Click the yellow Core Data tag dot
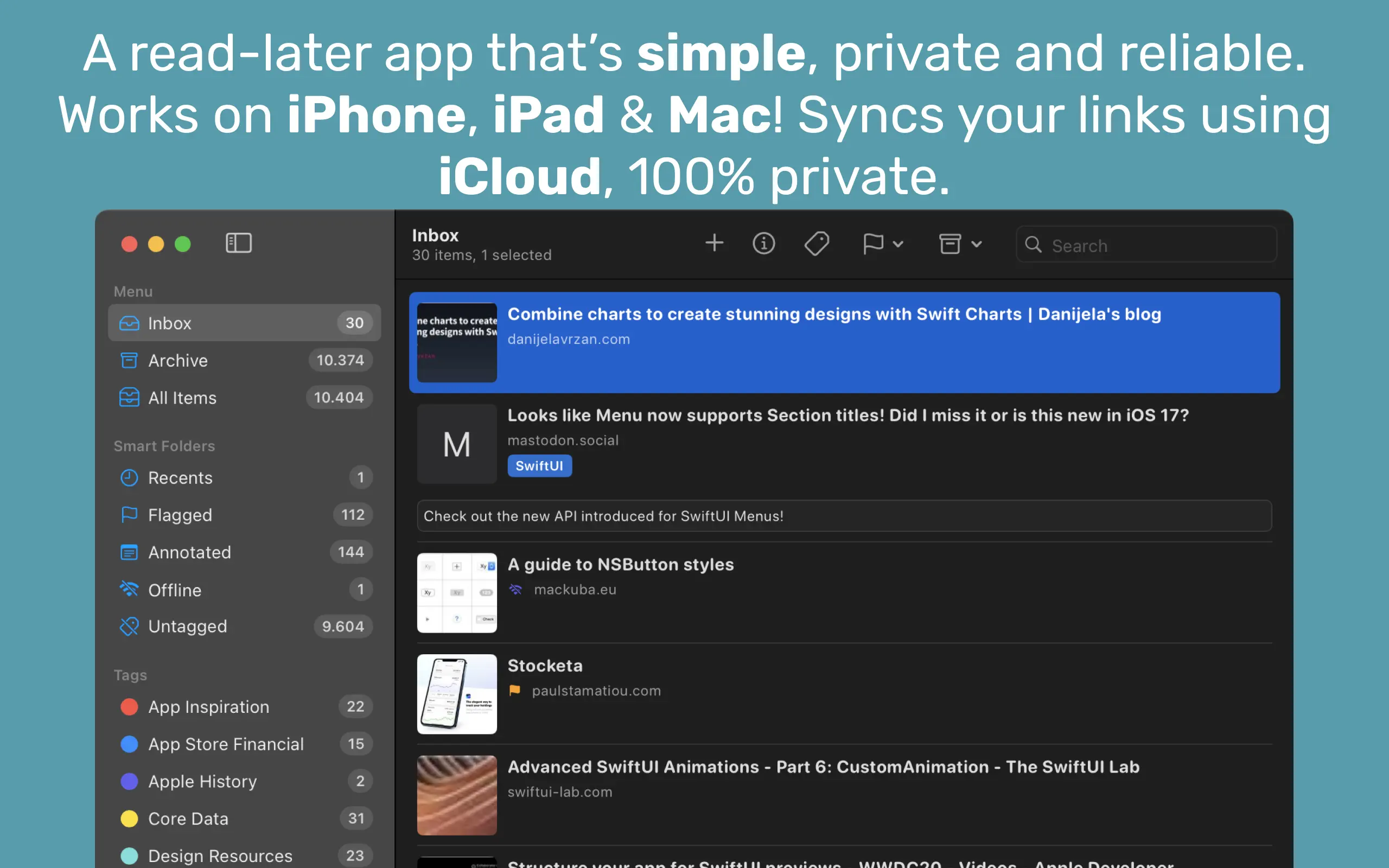Image resolution: width=1389 pixels, height=868 pixels. pyautogui.click(x=129, y=819)
